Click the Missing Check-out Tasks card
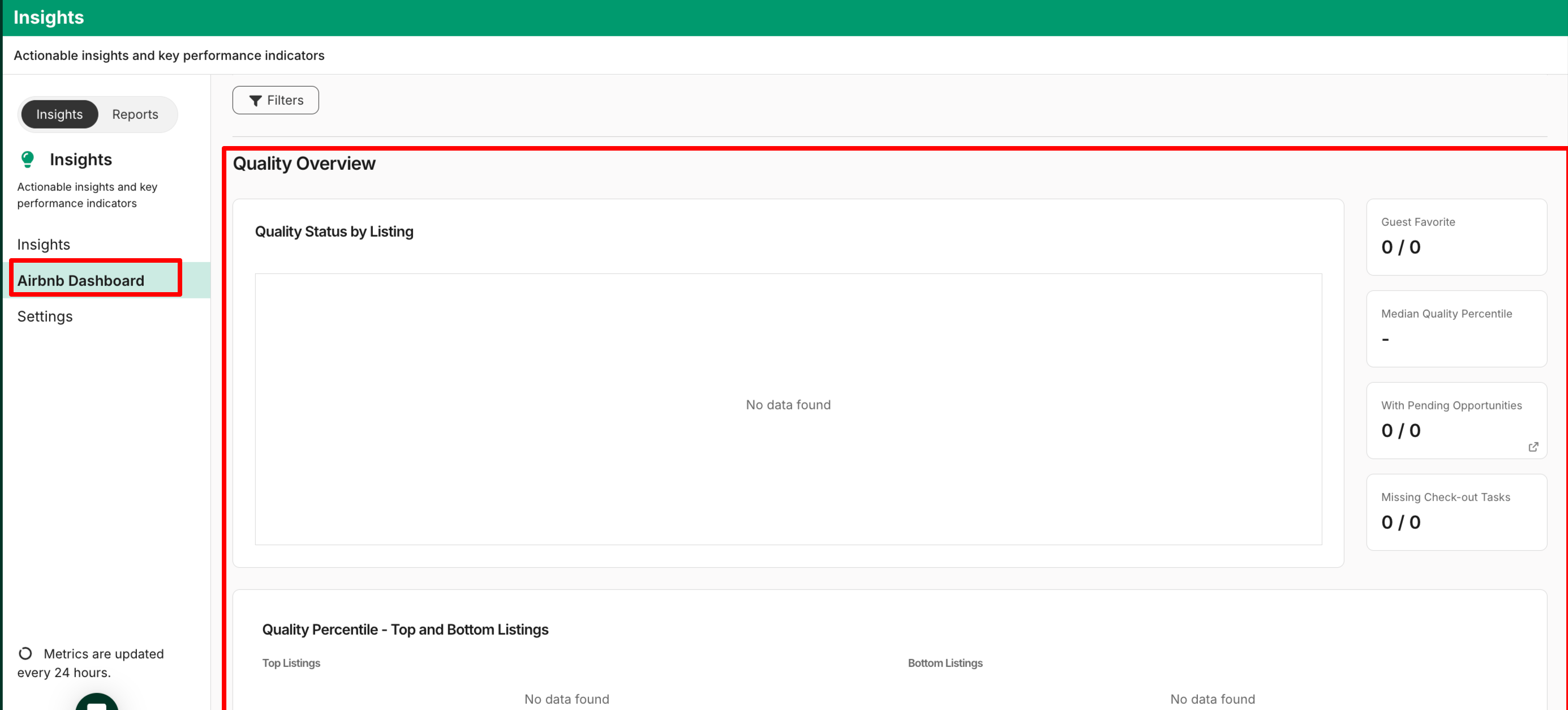The image size is (1568, 710). [x=1456, y=512]
